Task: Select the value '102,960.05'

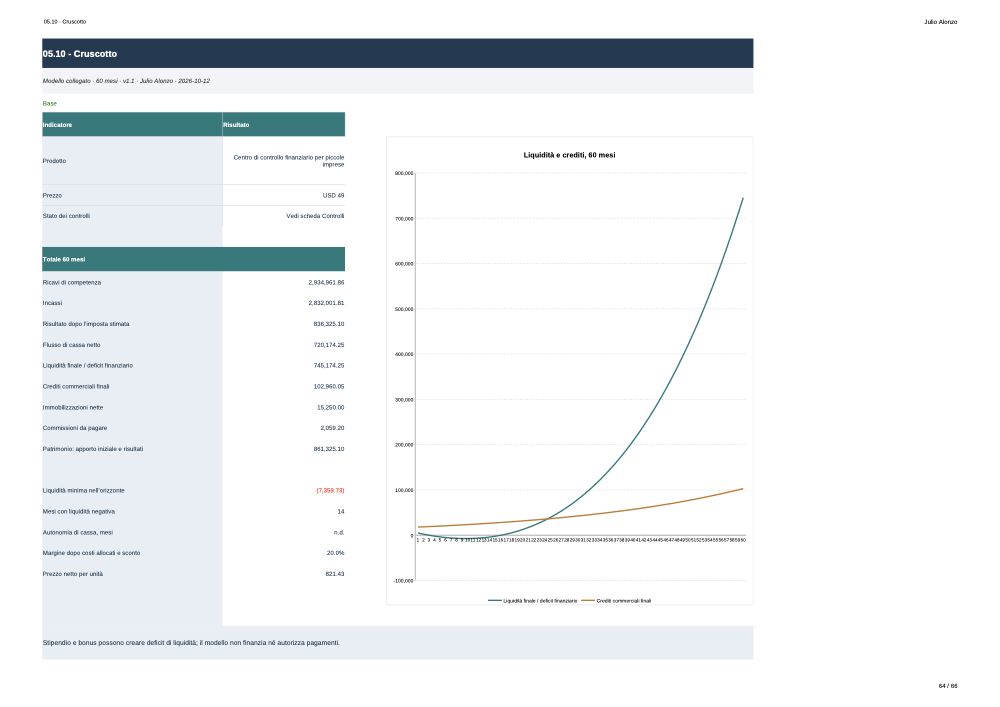Action: [328, 386]
